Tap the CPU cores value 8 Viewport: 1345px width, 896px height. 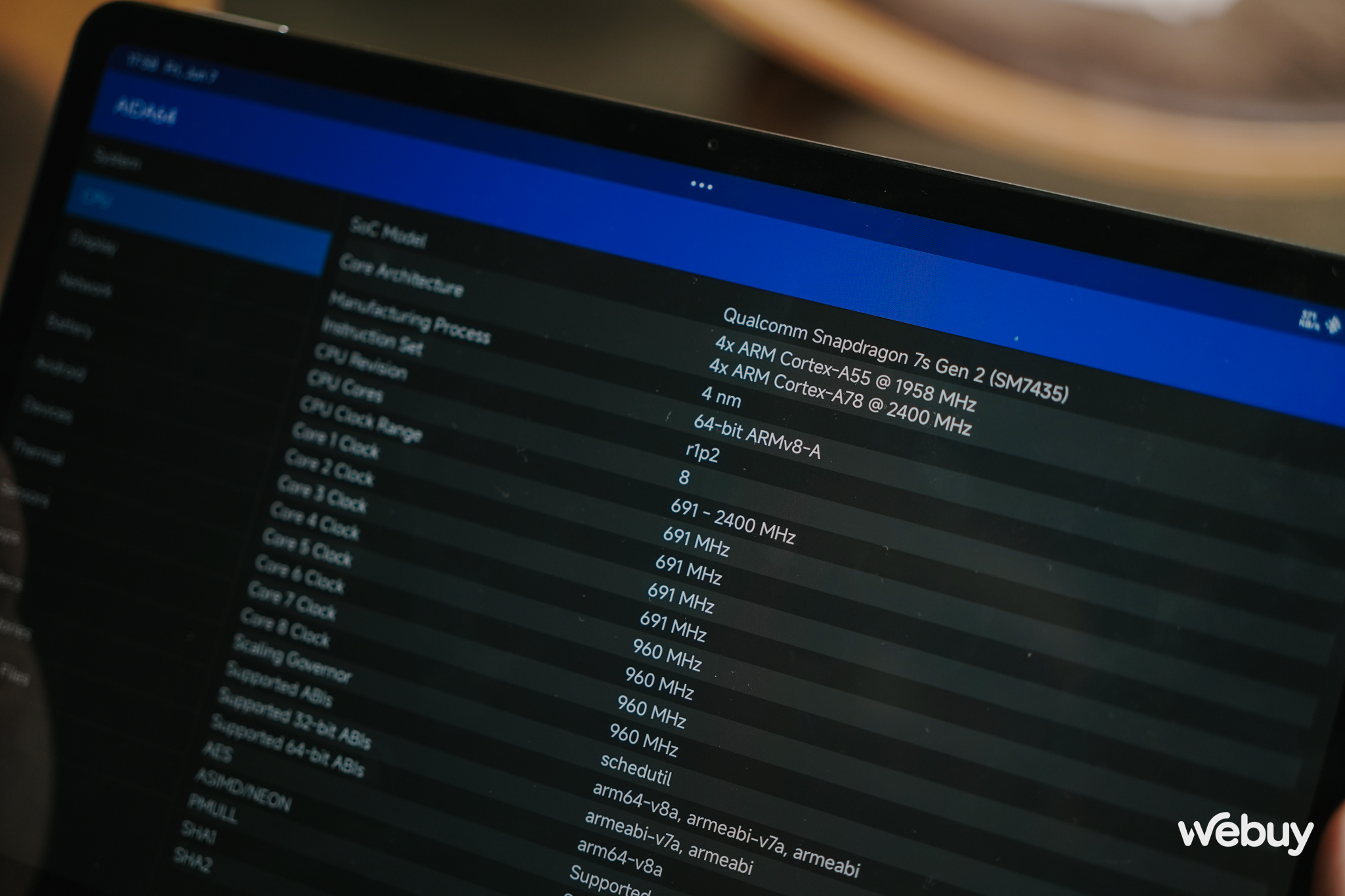point(684,477)
